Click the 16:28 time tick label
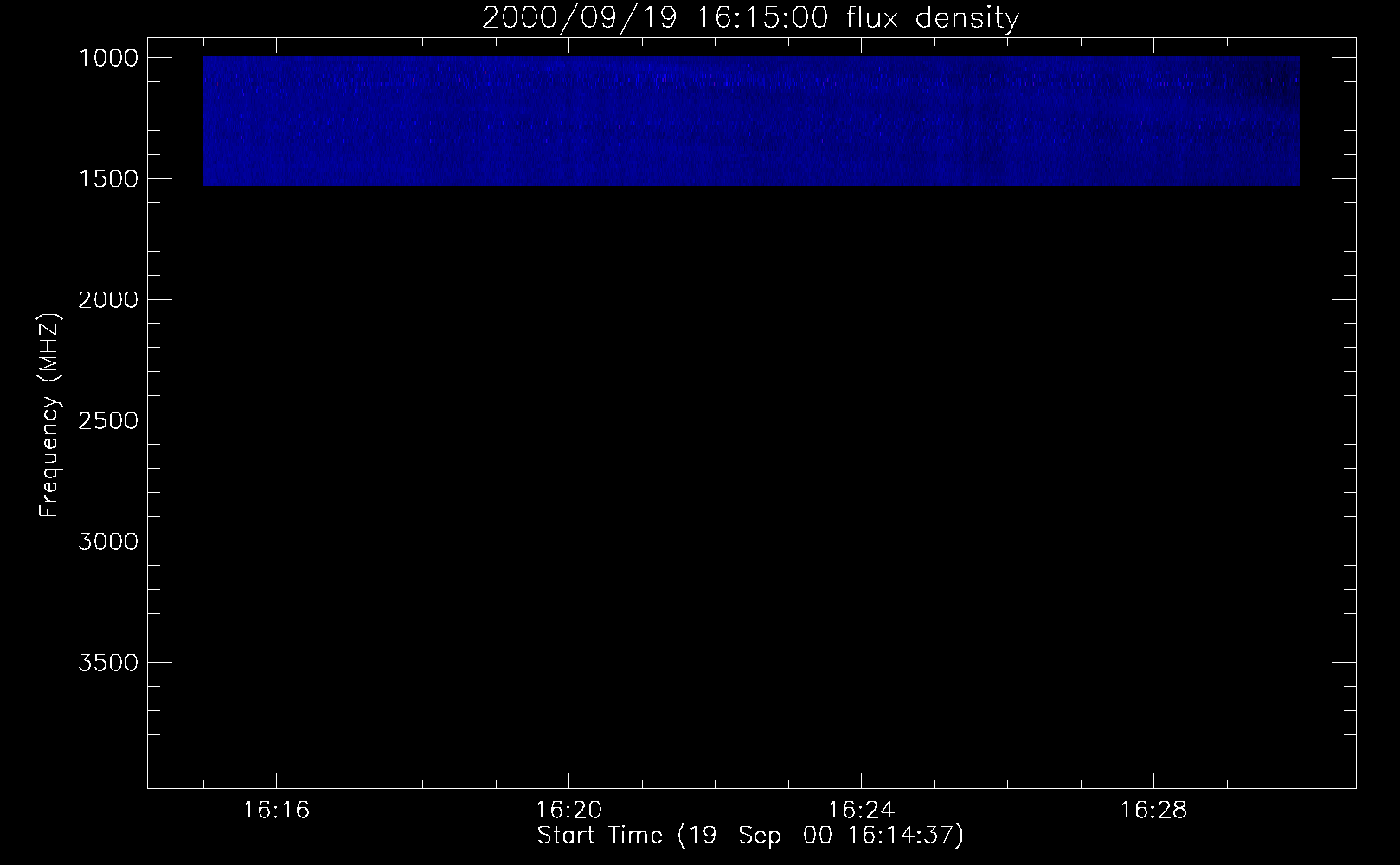Viewport: 1400px width, 865px height. click(1153, 811)
